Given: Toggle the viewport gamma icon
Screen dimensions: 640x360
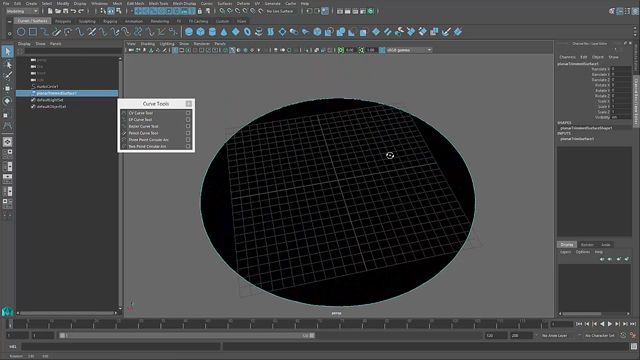Looking at the screenshot, I should pyautogui.click(x=361, y=50).
